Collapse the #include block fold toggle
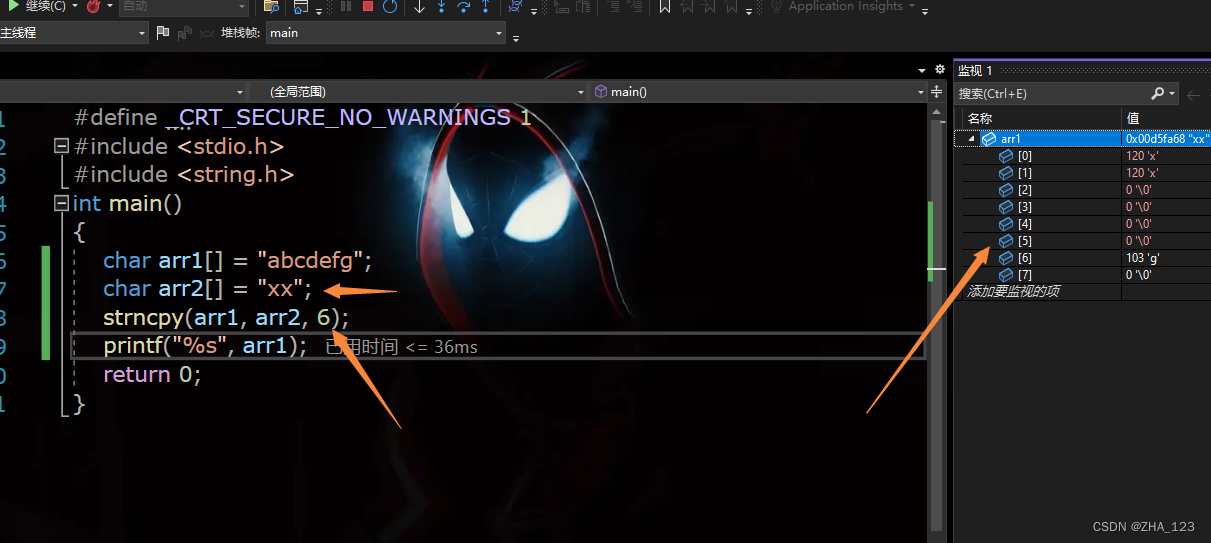Image resolution: width=1211 pixels, height=543 pixels. 62,146
